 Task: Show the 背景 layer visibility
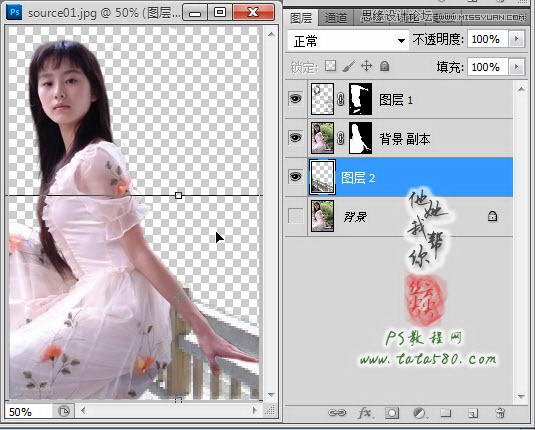[x=295, y=216]
